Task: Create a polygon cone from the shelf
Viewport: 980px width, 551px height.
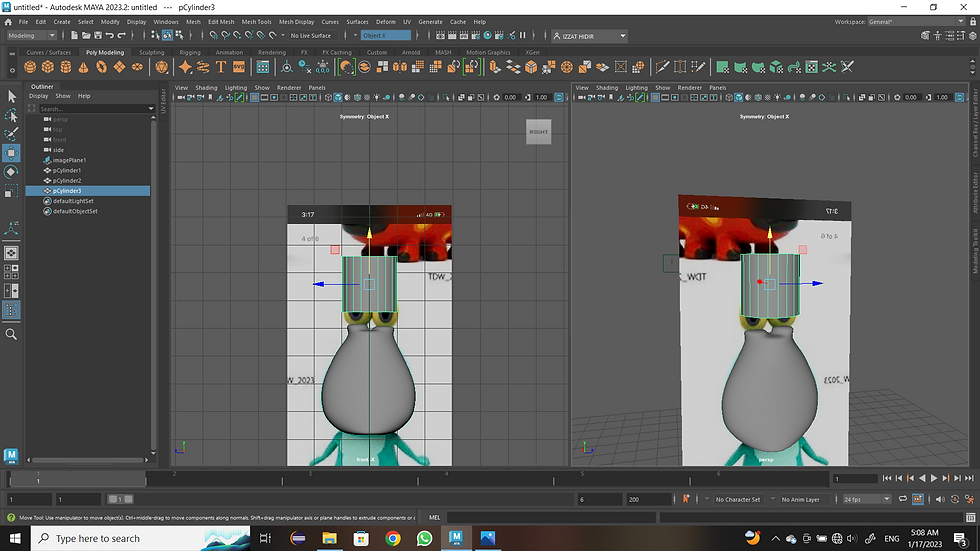Action: tap(83, 67)
